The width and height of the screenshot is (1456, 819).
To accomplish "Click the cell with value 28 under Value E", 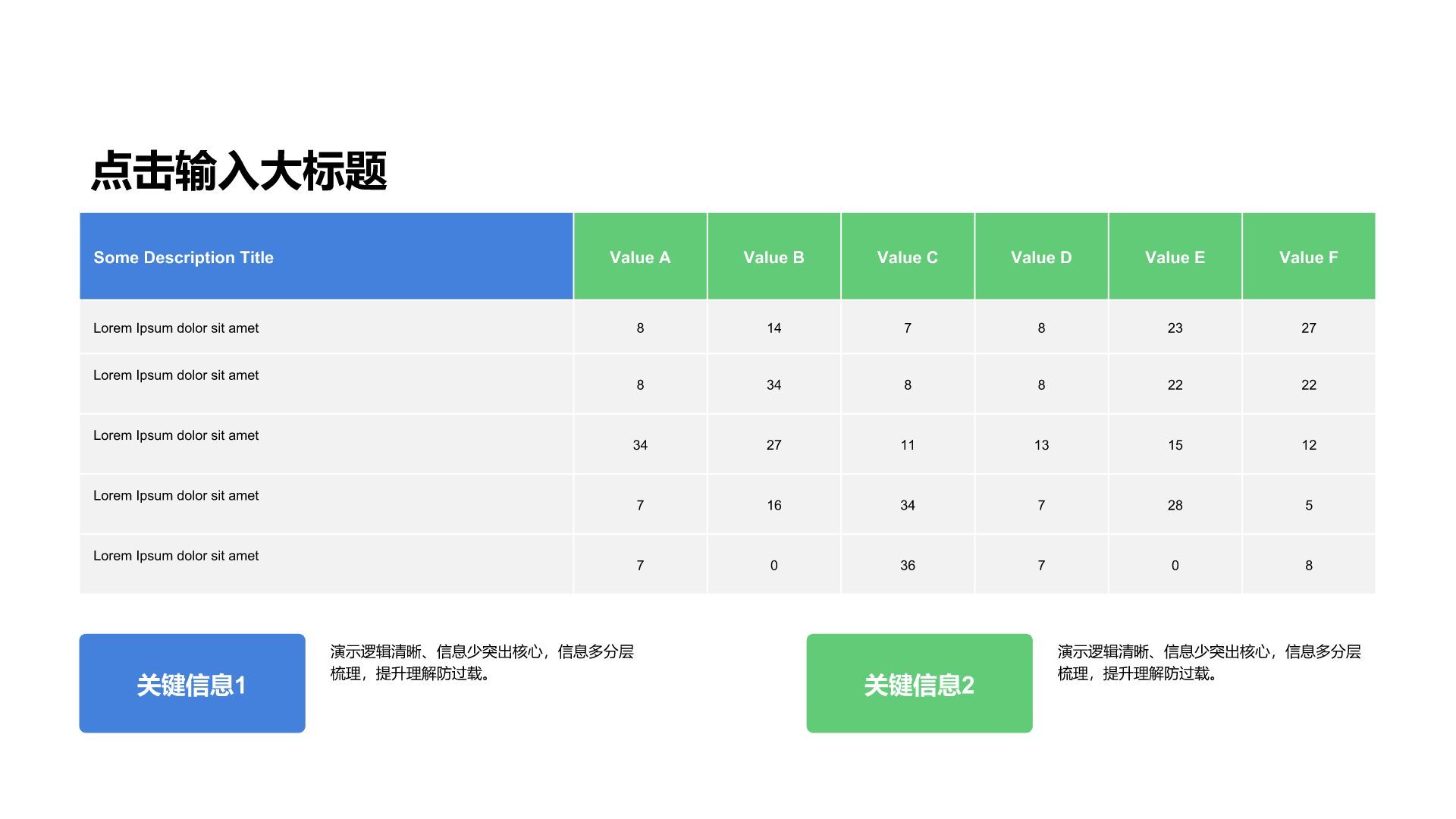I will (x=1175, y=505).
